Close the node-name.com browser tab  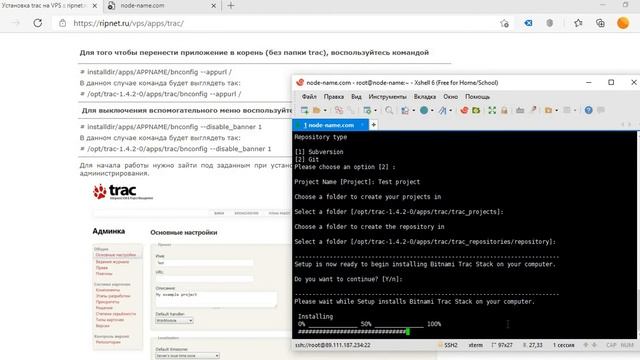coord(213,6)
